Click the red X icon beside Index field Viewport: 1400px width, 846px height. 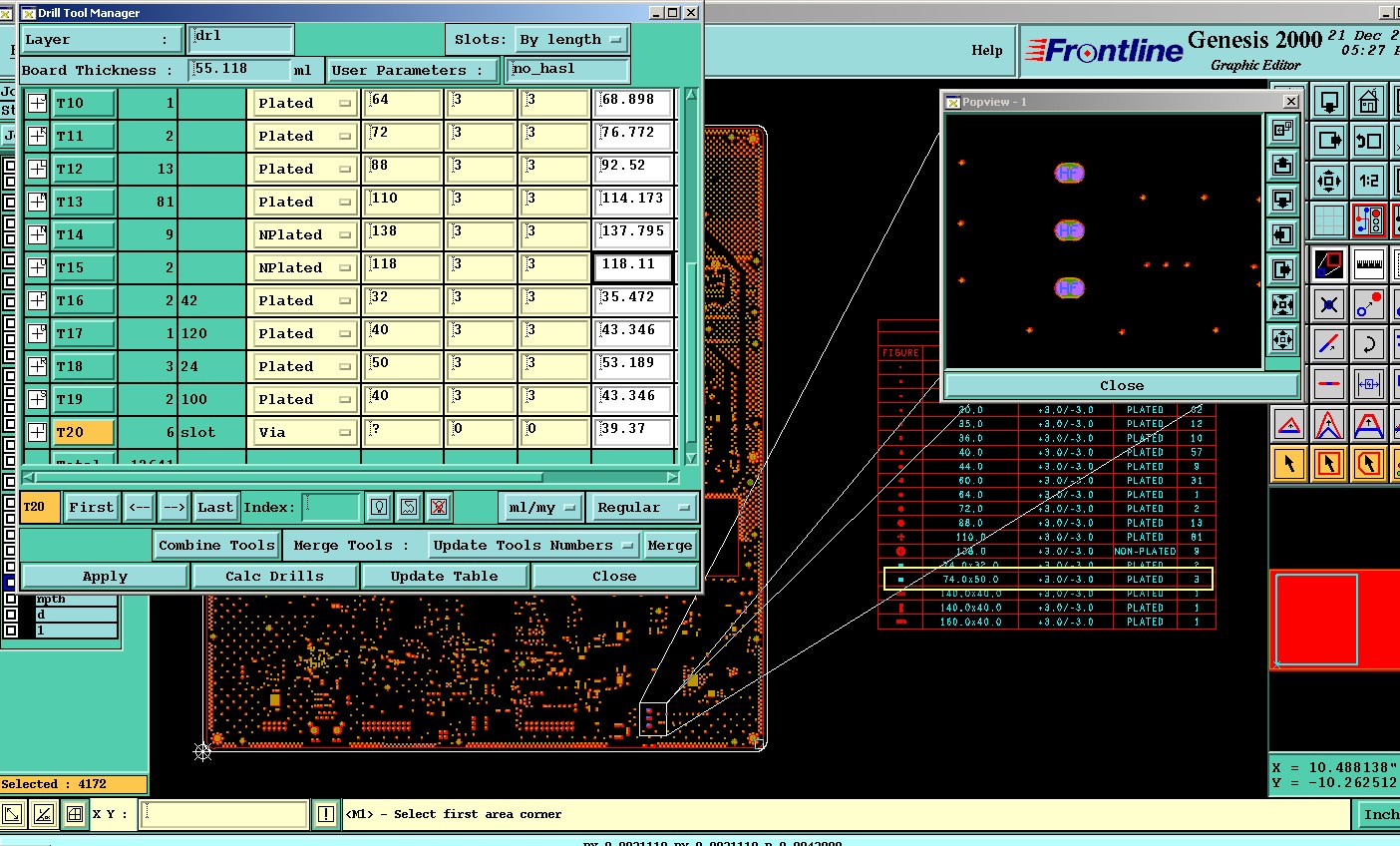click(438, 507)
